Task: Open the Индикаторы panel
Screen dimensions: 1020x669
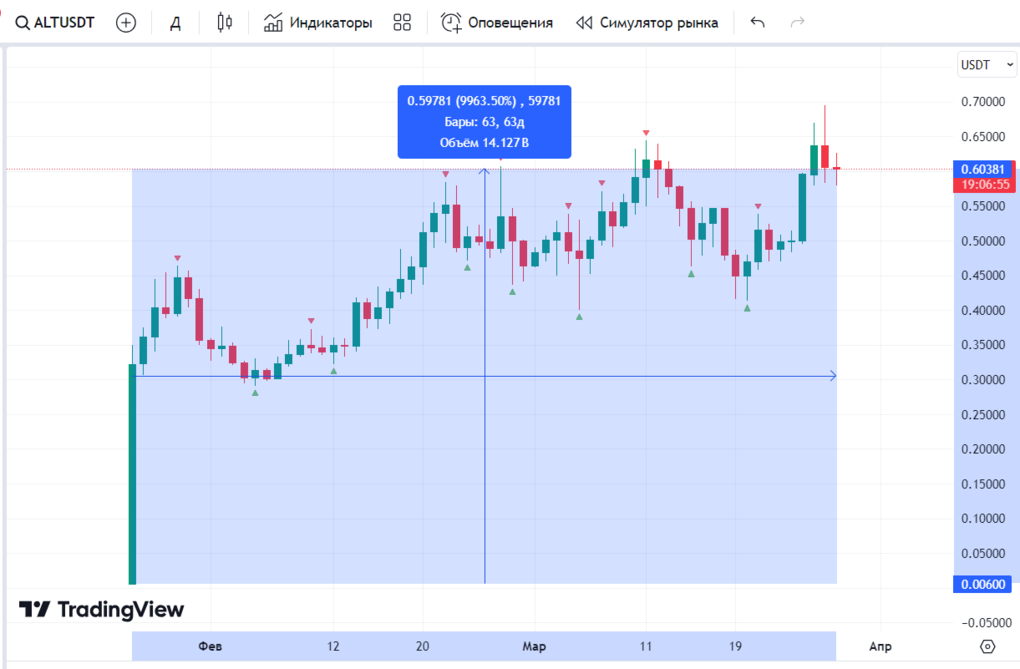Action: point(318,22)
